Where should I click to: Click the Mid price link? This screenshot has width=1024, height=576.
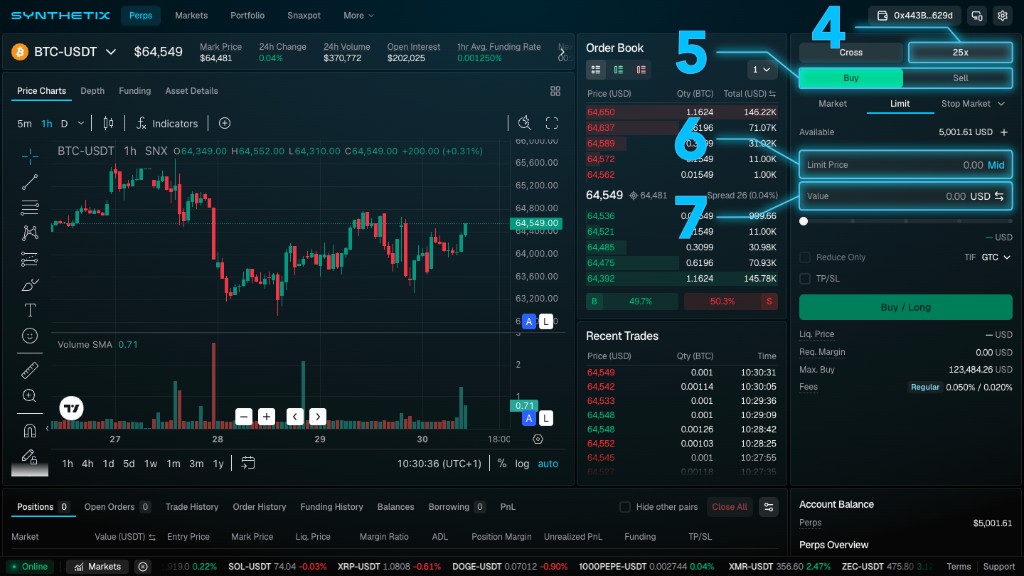[x=996, y=165]
